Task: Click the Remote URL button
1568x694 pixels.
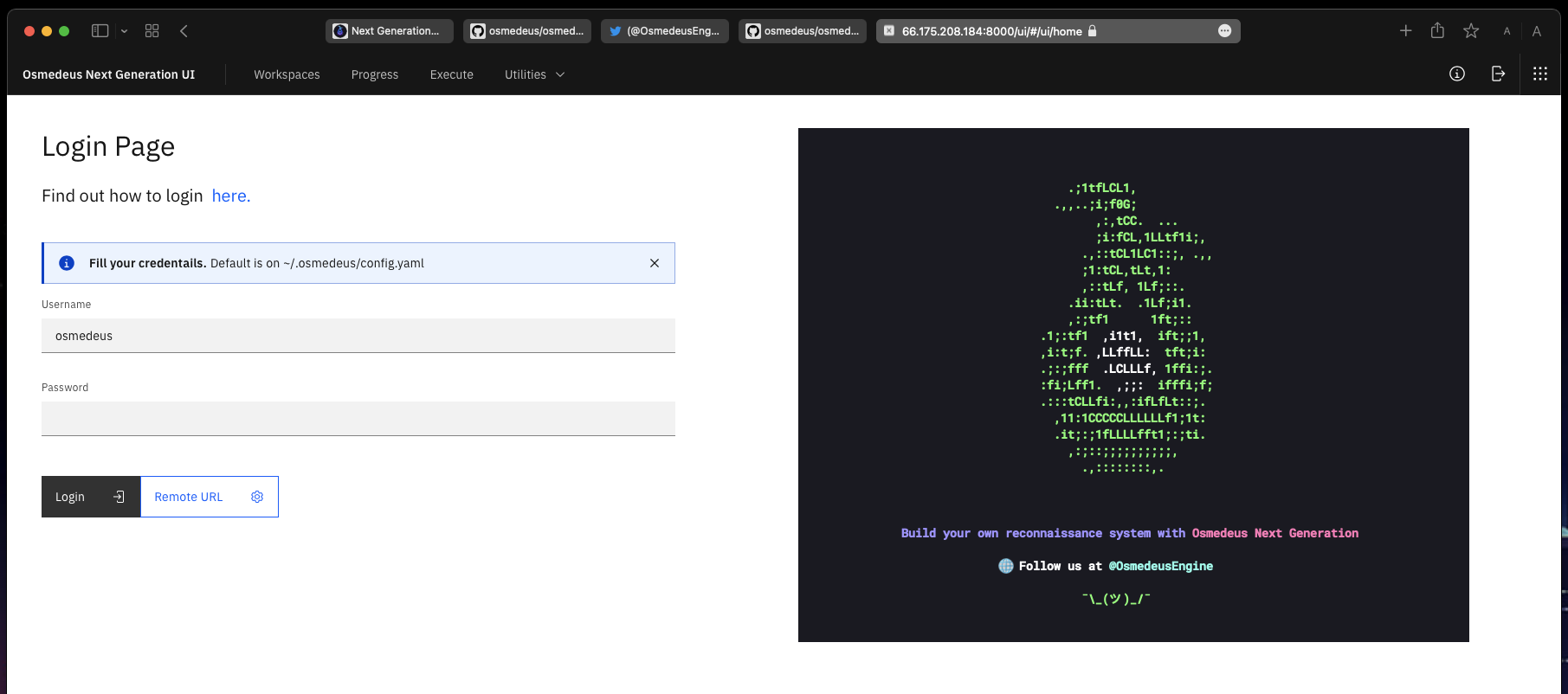Action: click(x=210, y=497)
